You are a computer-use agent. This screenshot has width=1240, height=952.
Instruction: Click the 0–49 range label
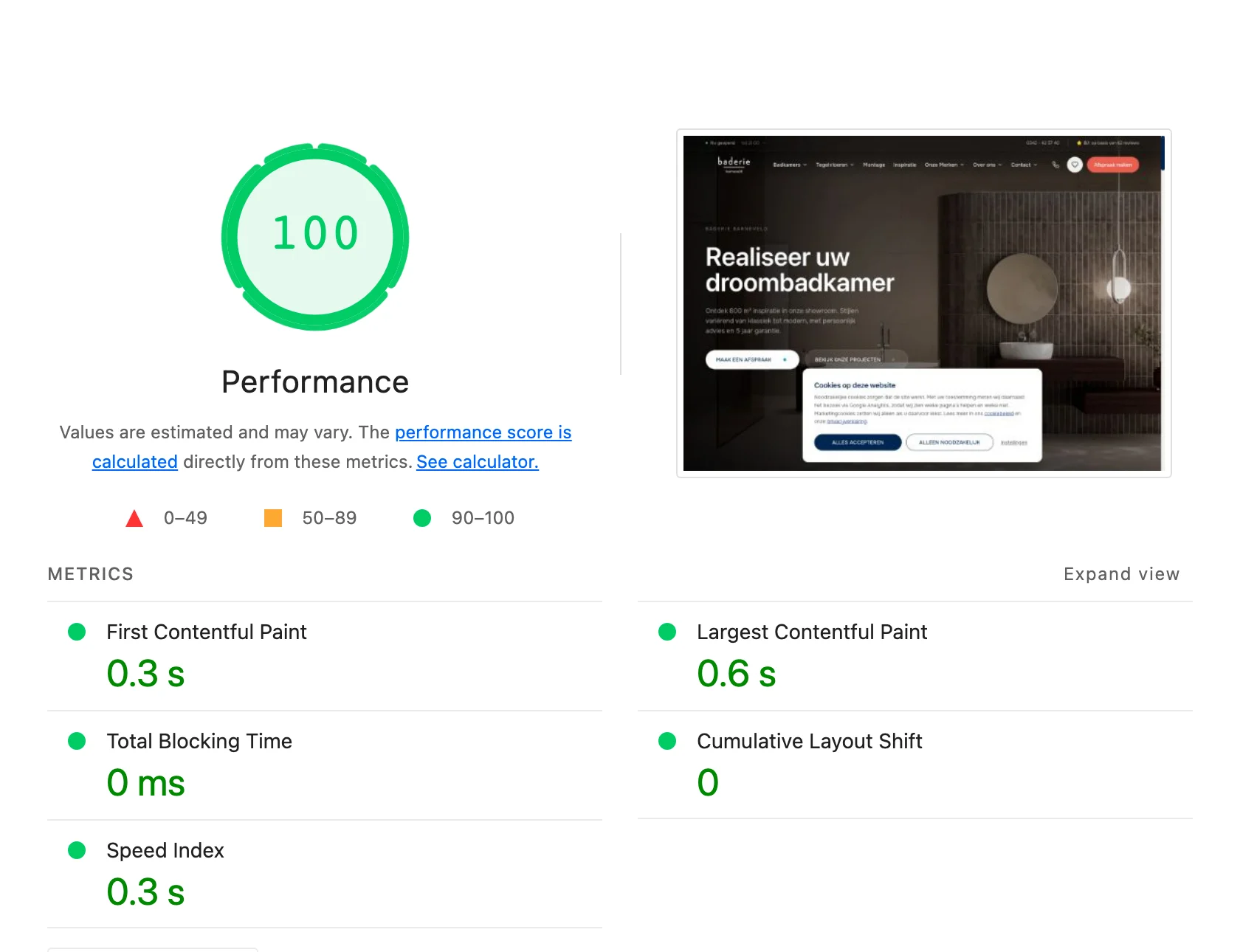tap(185, 518)
